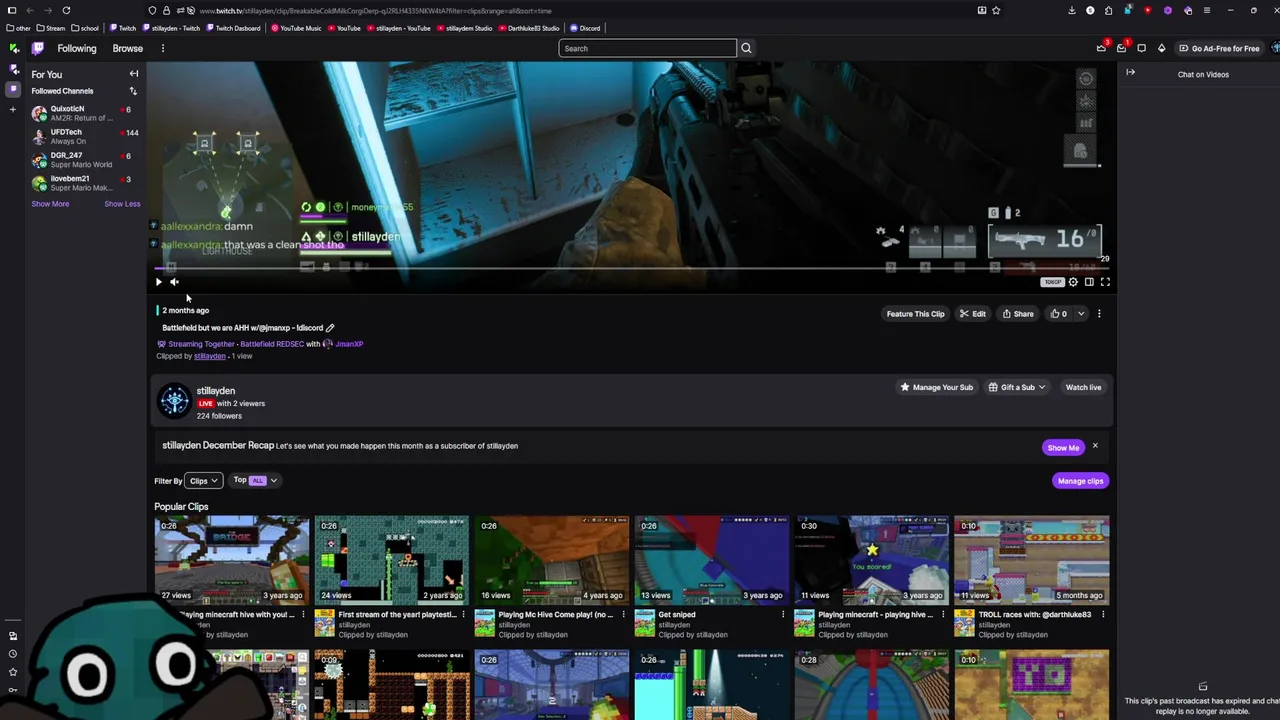The image size is (1280, 720).
Task: Open the Twitch Dasboard bookmark
Action: [x=234, y=28]
